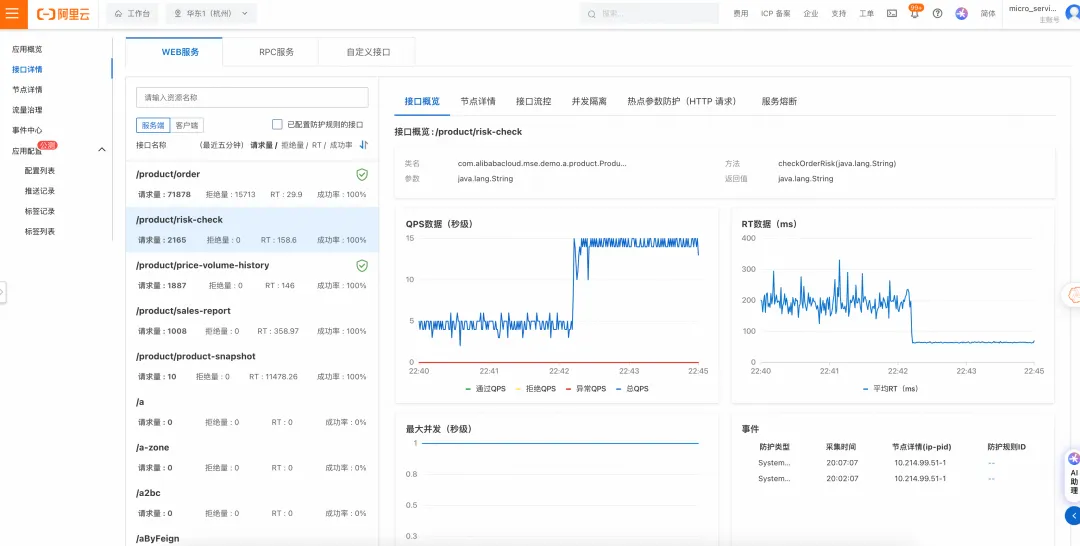Open the 接口流控 tab

(x=534, y=101)
